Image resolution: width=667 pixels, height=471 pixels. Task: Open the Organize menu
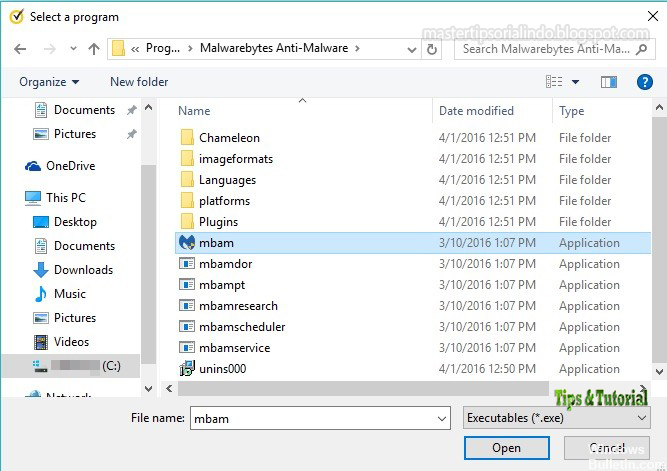tap(49, 82)
